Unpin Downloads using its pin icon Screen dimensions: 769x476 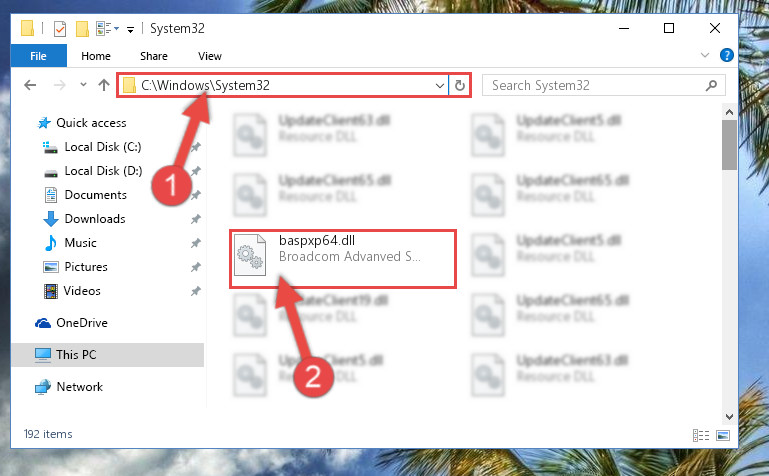196,219
